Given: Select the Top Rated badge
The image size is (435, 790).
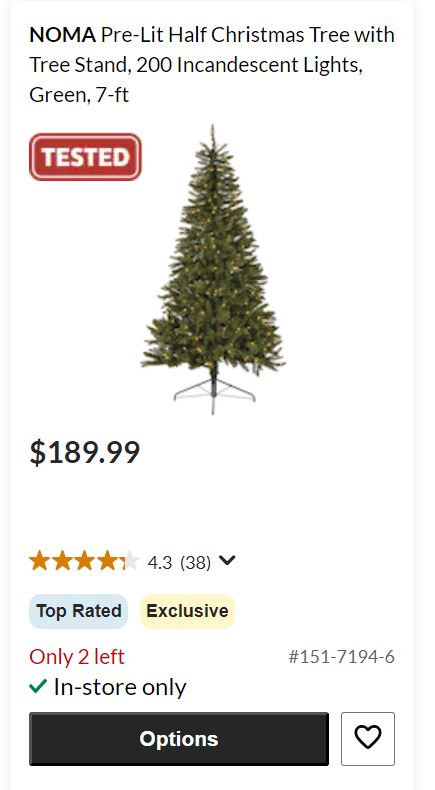Looking at the screenshot, I should click(x=79, y=611).
